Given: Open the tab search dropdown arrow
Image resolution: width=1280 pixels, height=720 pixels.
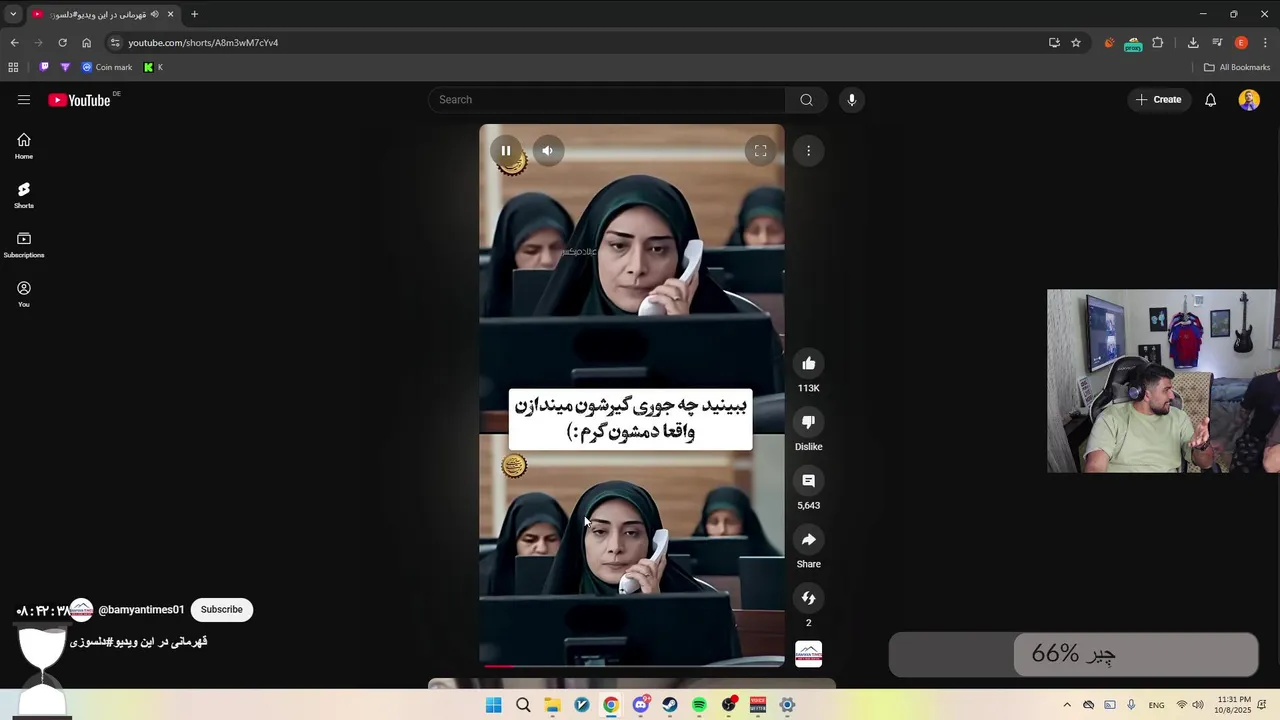Looking at the screenshot, I should pos(13,14).
